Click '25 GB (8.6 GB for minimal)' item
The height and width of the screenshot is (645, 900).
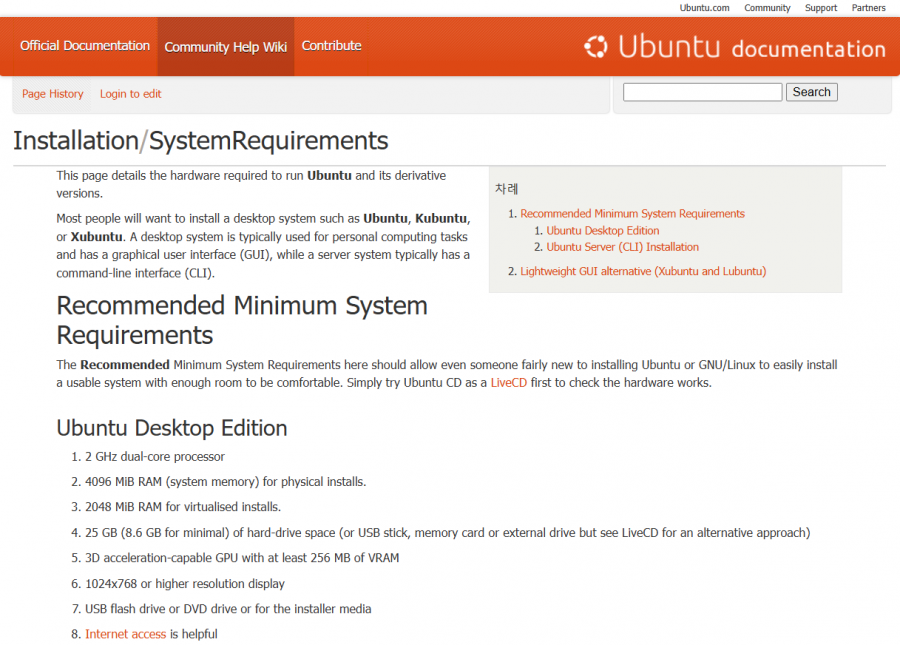[448, 533]
